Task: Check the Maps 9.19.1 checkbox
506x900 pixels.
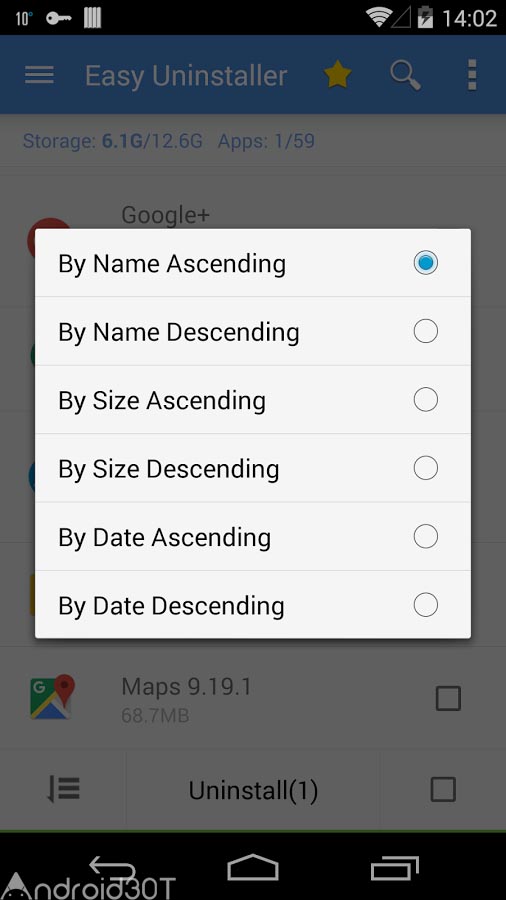Action: 448,699
